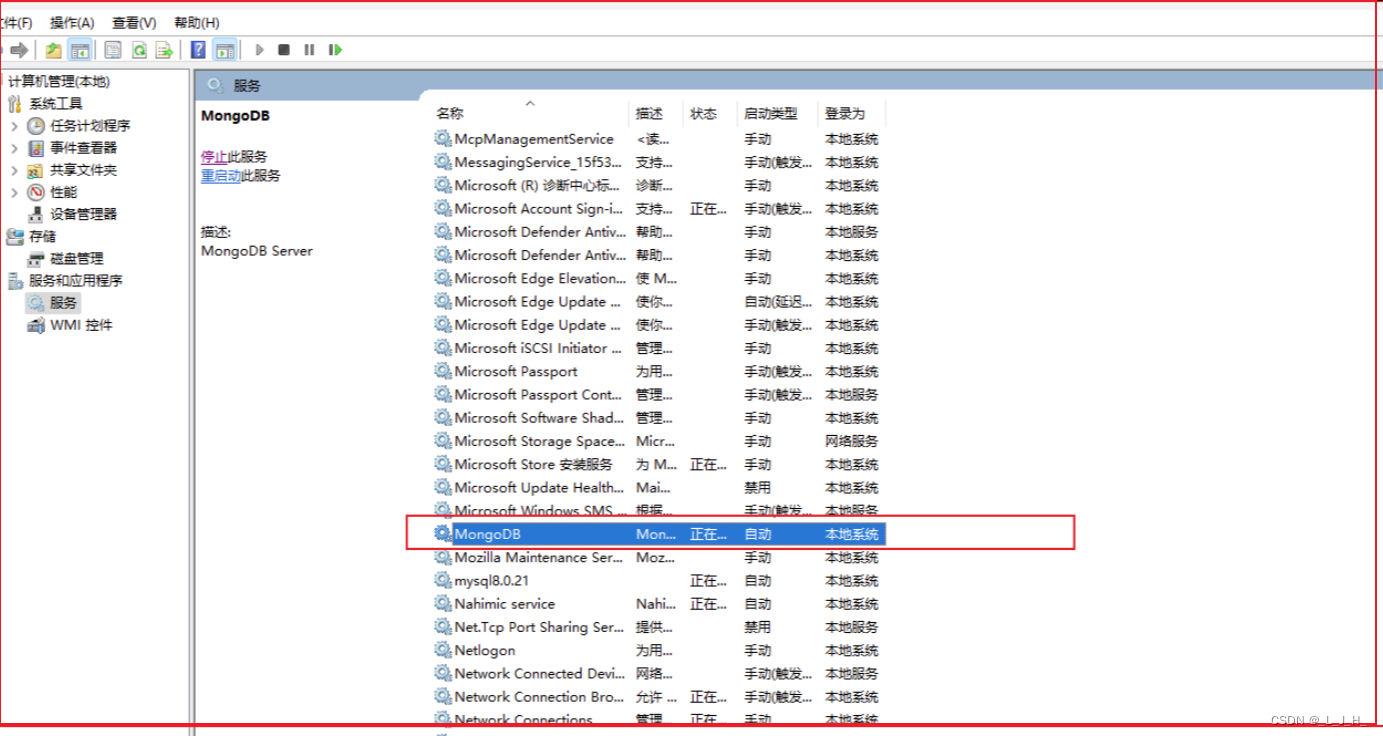The image size is (1383, 736).
Task: Select Microsoft Store 安装服务 row
Action: pyautogui.click(x=659, y=464)
